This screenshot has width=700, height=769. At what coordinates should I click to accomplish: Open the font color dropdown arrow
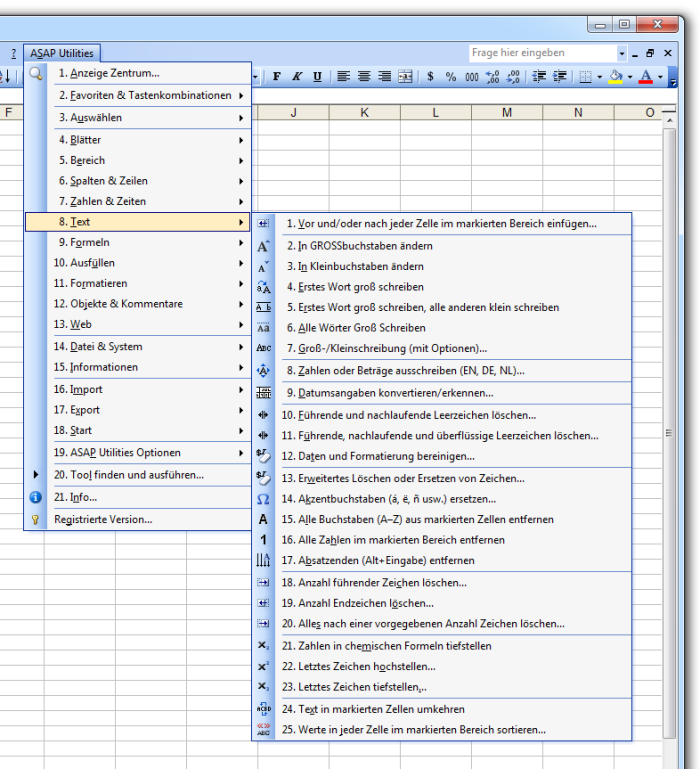pos(660,77)
